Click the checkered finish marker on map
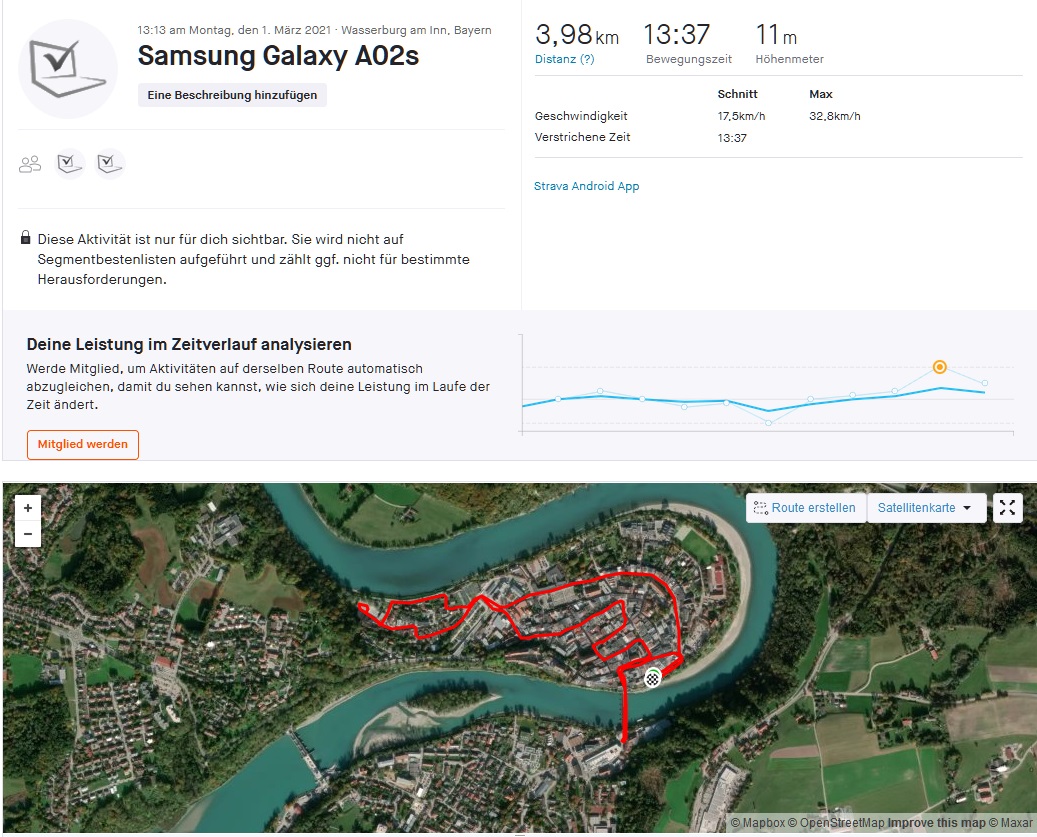The width and height of the screenshot is (1037, 837). pyautogui.click(x=653, y=678)
